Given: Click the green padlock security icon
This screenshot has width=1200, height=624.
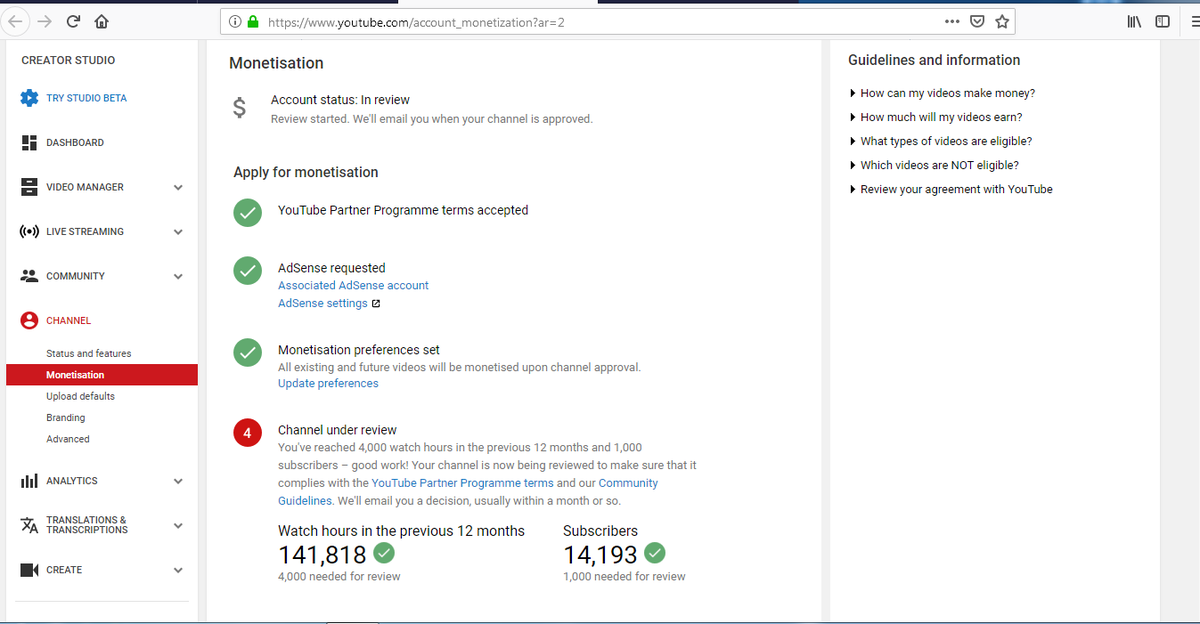Looking at the screenshot, I should pyautogui.click(x=252, y=21).
